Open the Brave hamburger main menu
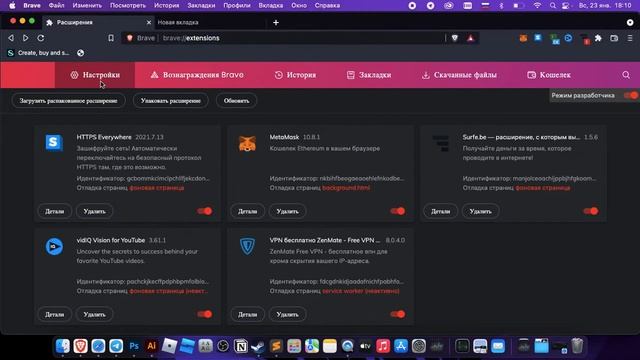Screen dimensions: 640x360 (x=630, y=38)
